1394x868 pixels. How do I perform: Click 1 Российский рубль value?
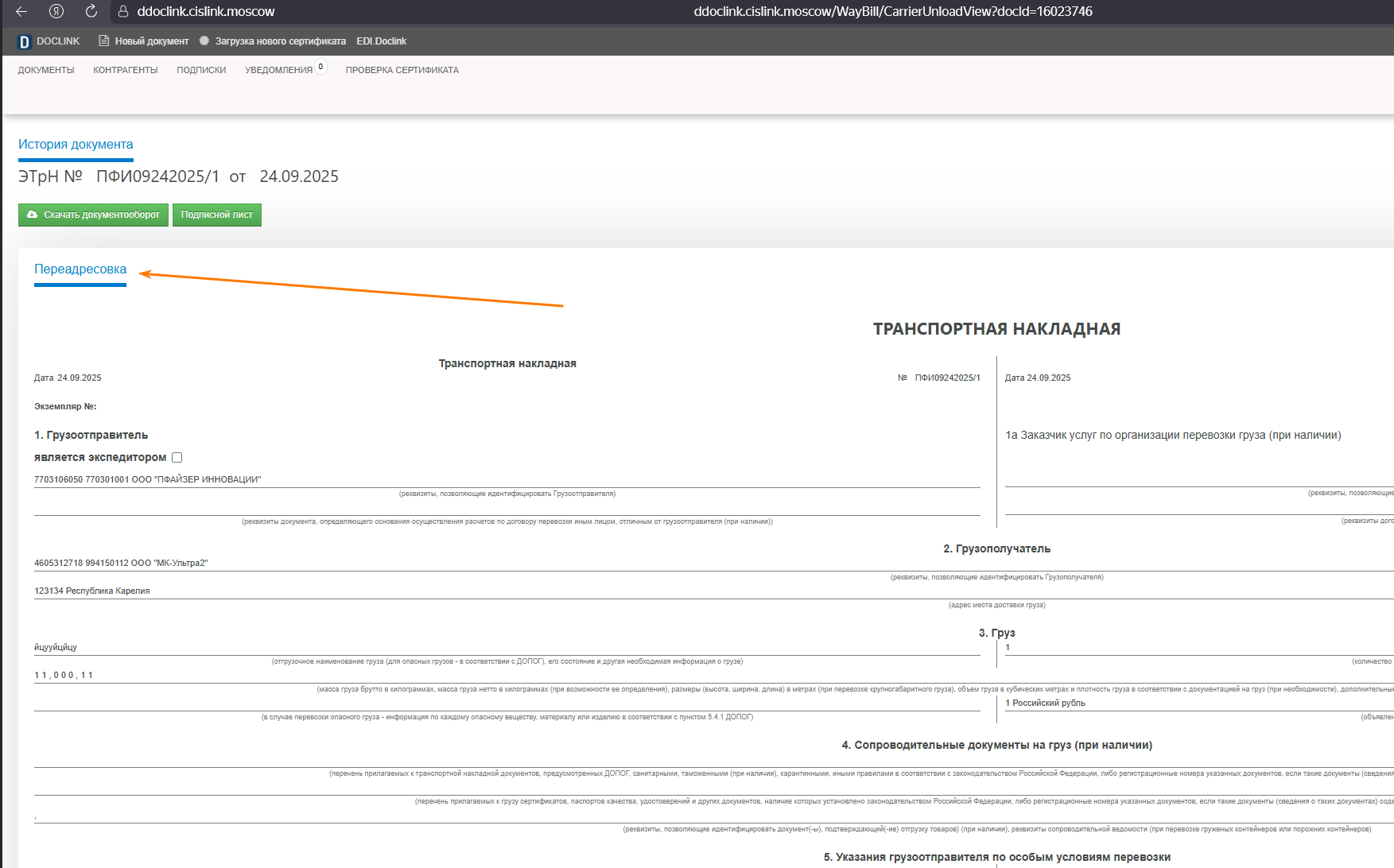(x=1045, y=703)
